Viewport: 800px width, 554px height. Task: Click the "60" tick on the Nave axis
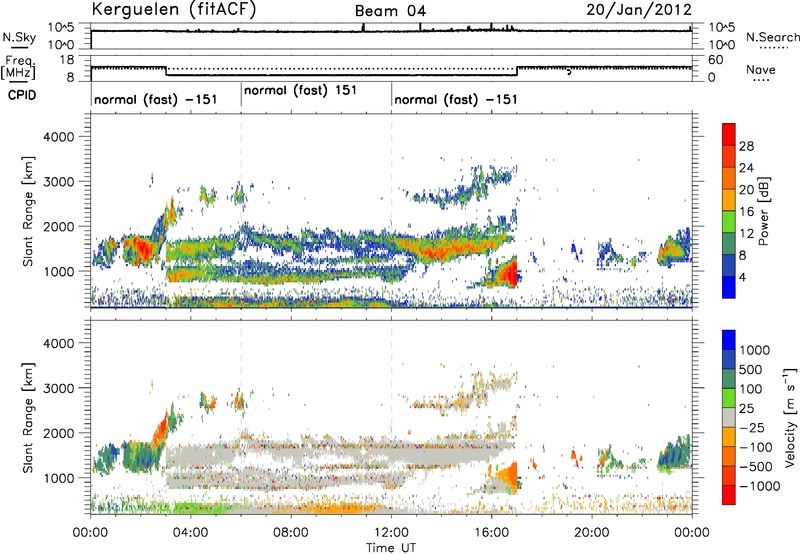[x=716, y=60]
